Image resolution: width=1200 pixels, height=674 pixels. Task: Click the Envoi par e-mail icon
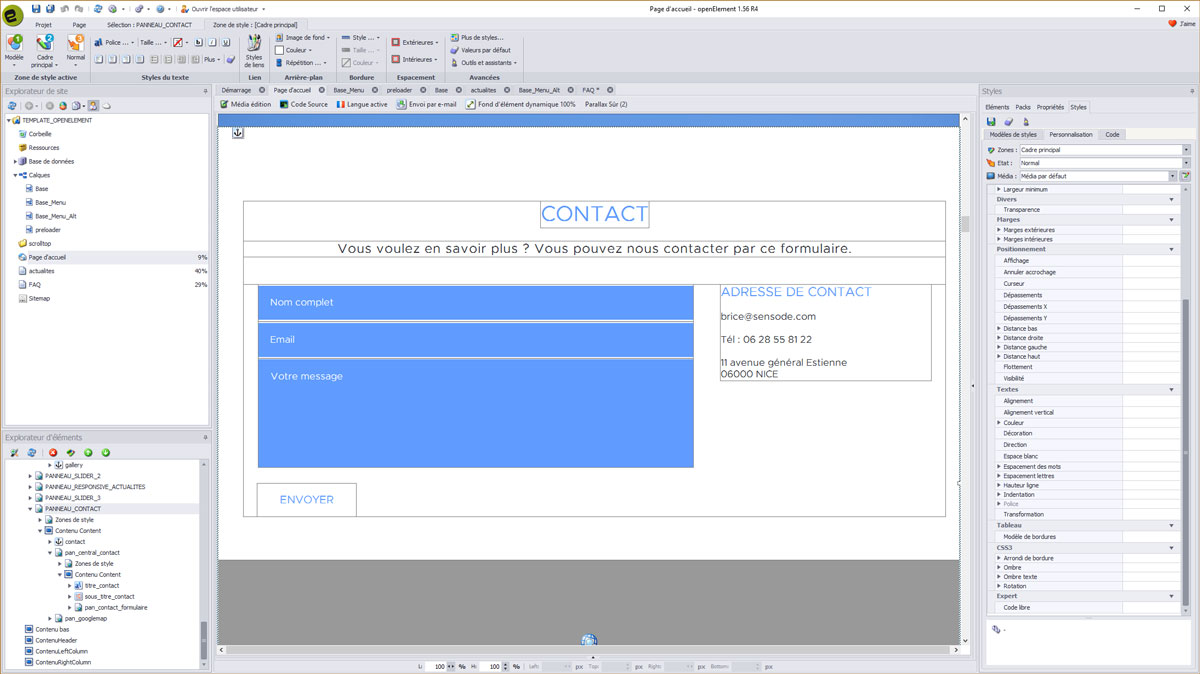[426, 104]
